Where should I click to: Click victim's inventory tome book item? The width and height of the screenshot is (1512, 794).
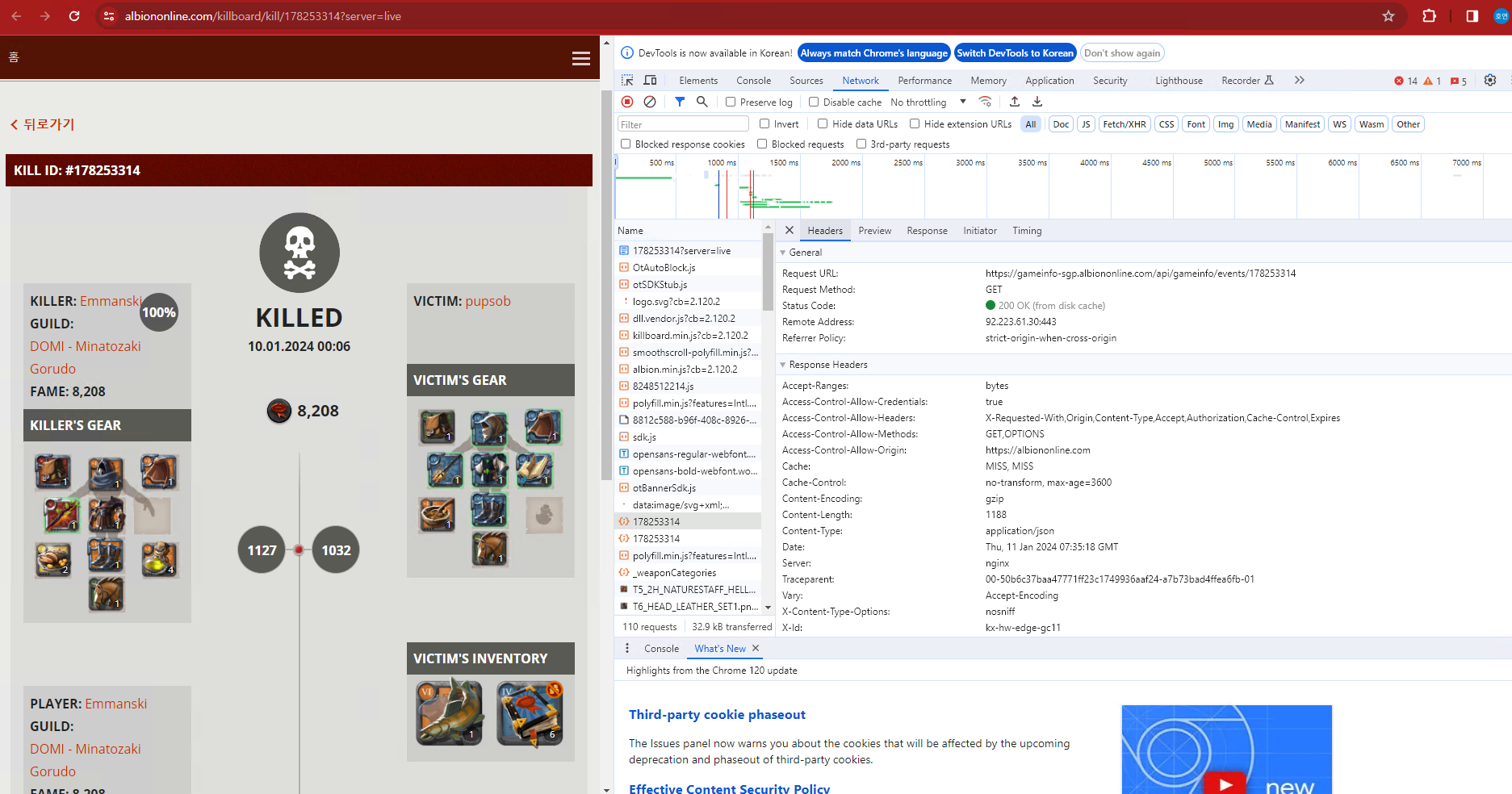pos(530,713)
